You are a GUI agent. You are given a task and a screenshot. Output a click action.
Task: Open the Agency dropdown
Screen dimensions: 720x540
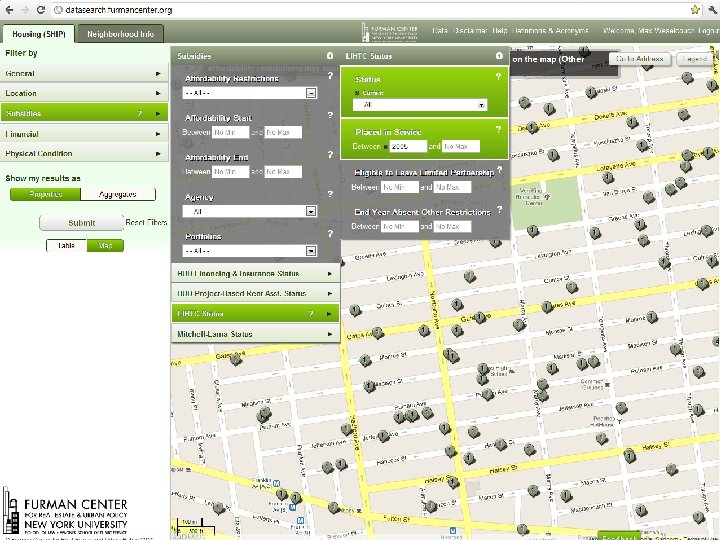click(x=250, y=211)
